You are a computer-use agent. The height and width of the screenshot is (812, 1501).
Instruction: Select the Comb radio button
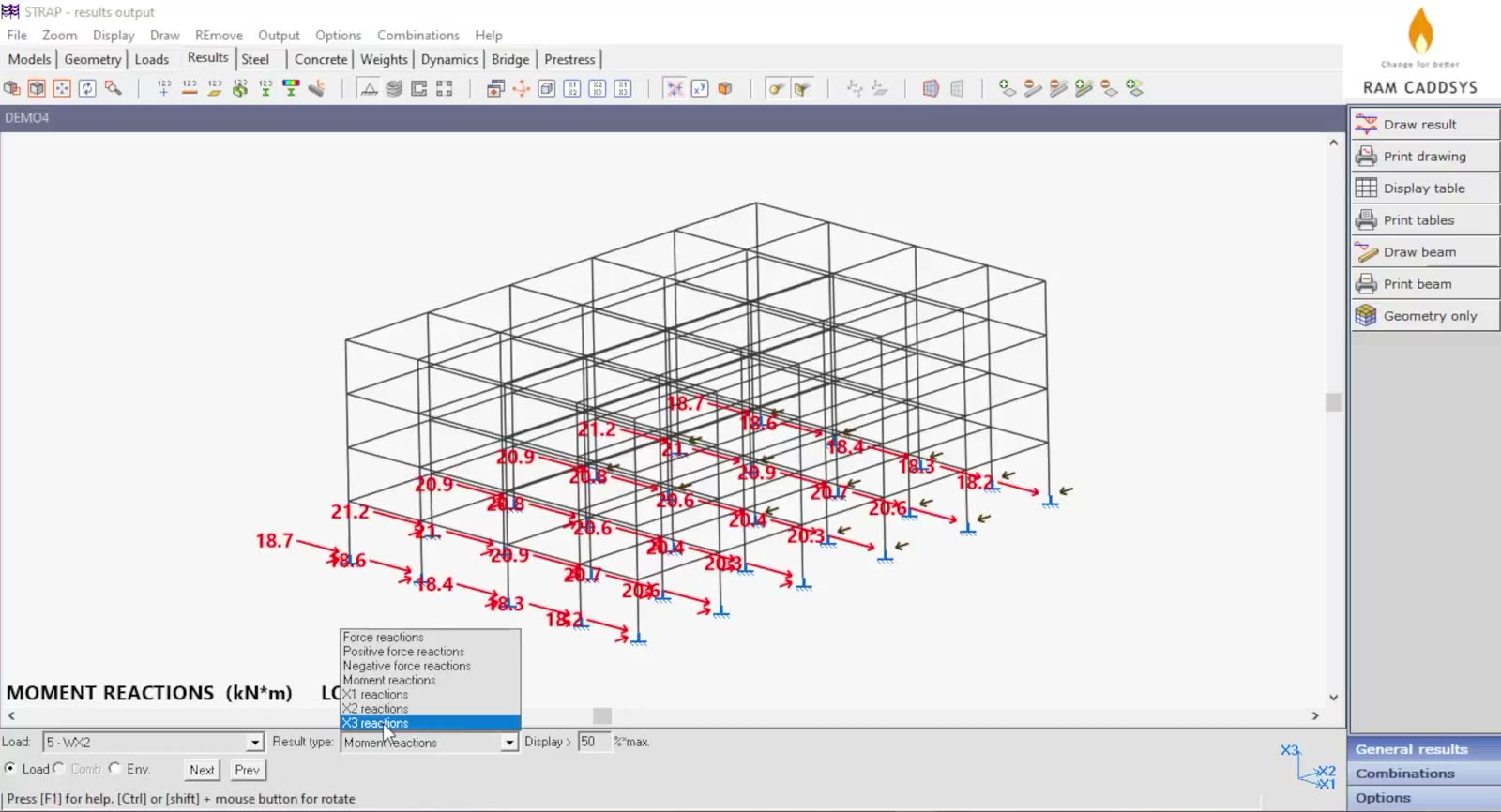(59, 768)
